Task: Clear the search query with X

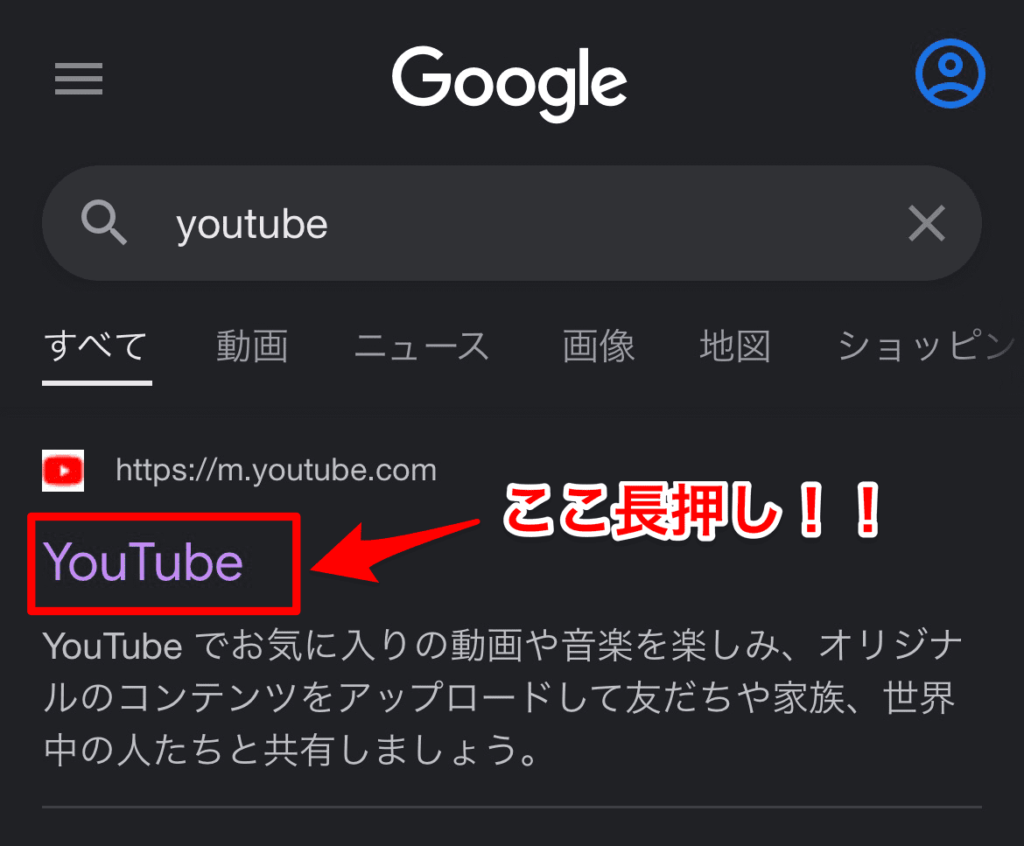Action: (x=927, y=223)
